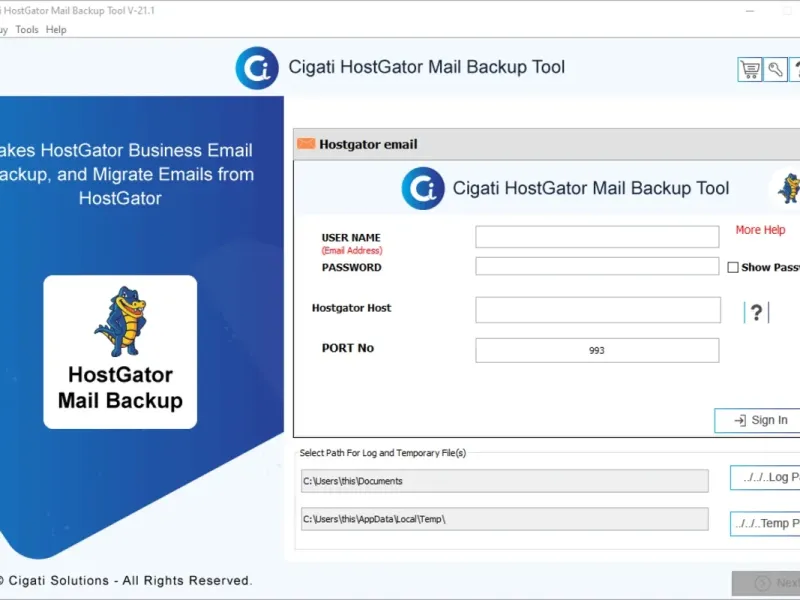Click the Cigati Solutions All Rights Reserved text
The image size is (800, 600).
pyautogui.click(x=125, y=581)
